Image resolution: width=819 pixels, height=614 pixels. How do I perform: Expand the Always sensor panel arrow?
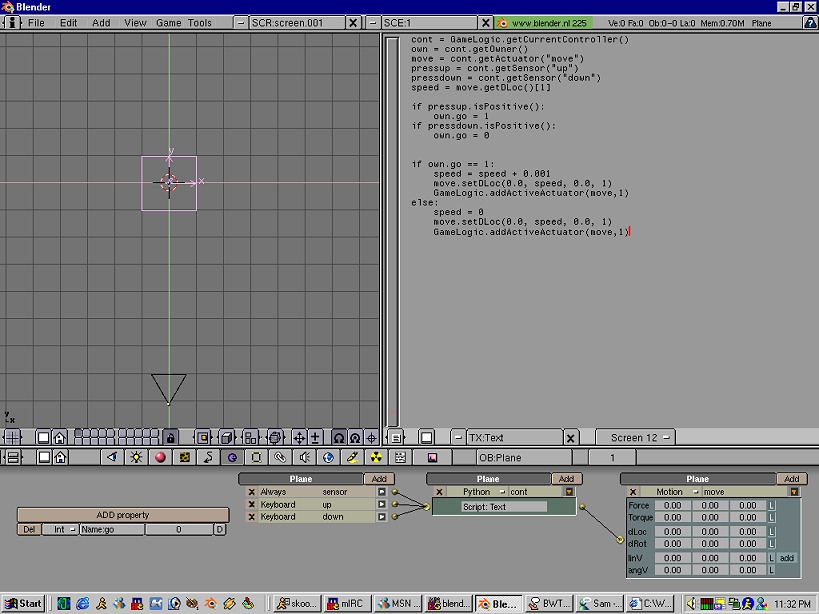(382, 492)
